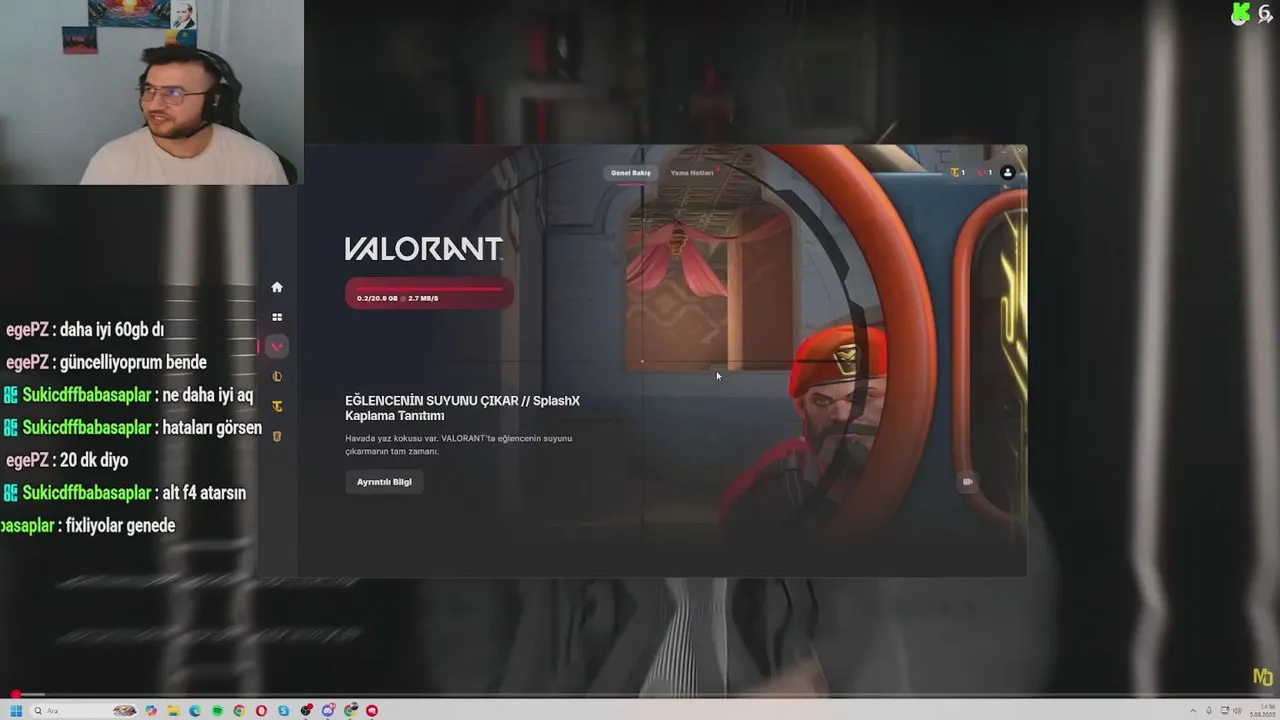Open Microsoft Edge from the taskbar

point(195,711)
